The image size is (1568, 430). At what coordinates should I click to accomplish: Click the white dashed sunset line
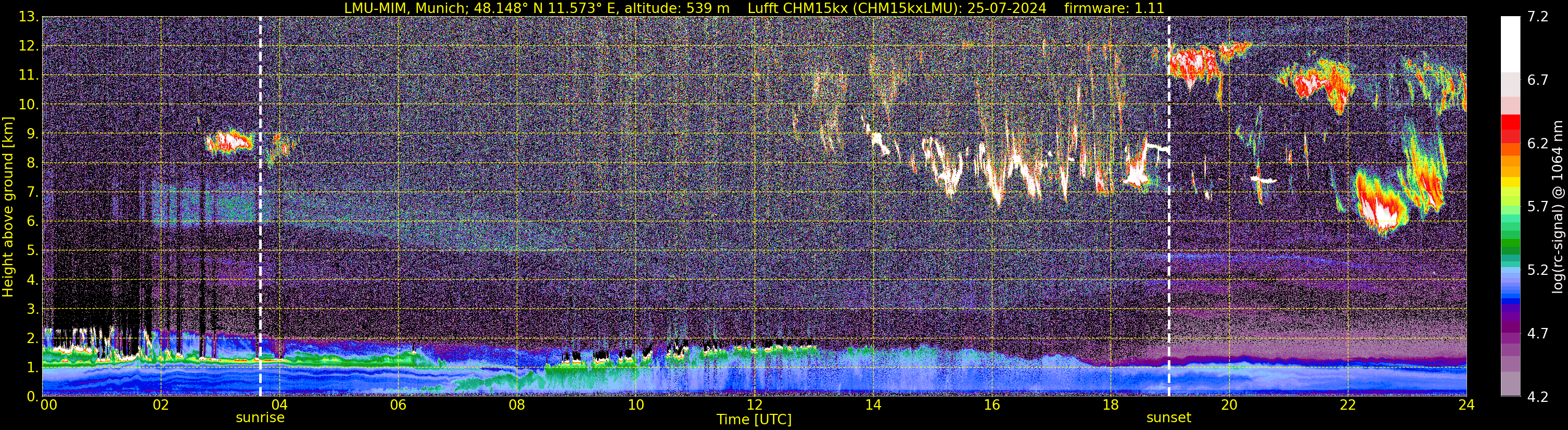click(1169, 206)
